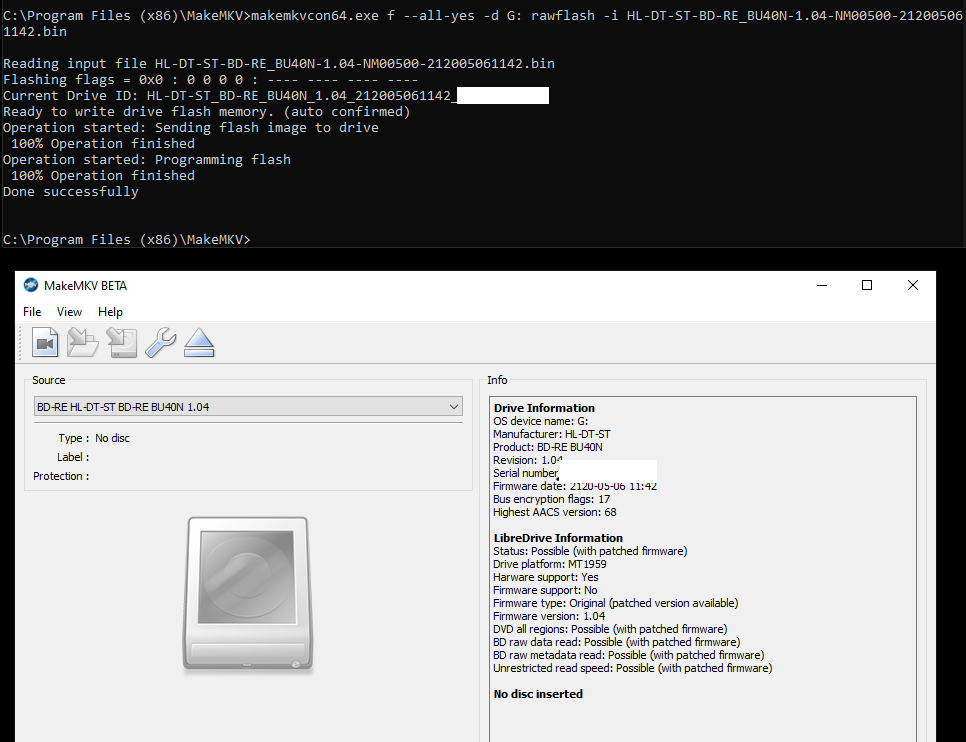The height and width of the screenshot is (742, 966).
Task: Click the MakeMKV app icon in title bar
Action: coord(31,285)
